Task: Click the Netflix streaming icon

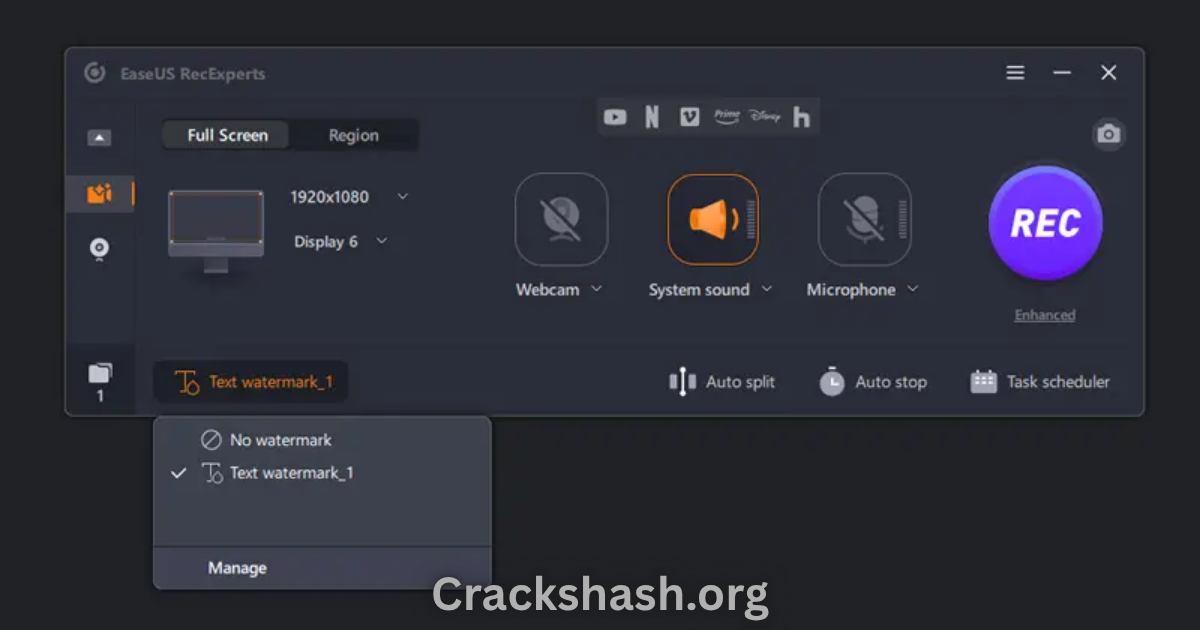Action: [652, 117]
